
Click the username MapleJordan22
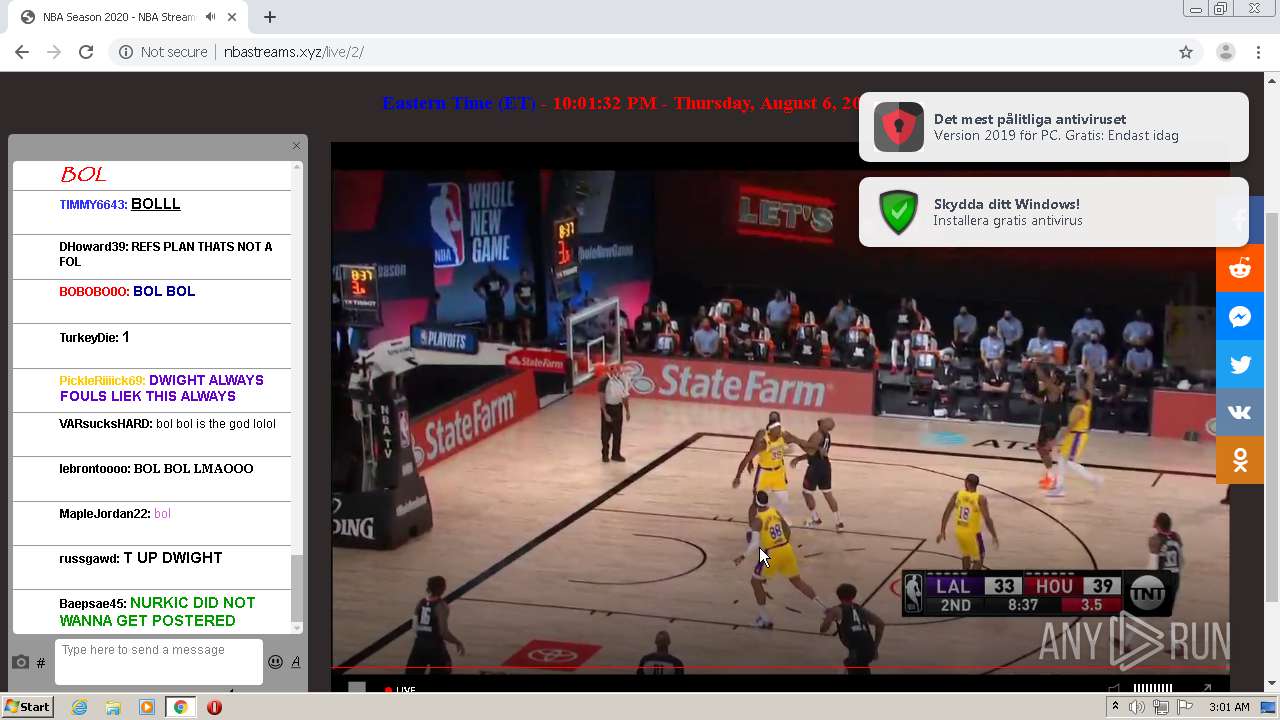point(104,514)
